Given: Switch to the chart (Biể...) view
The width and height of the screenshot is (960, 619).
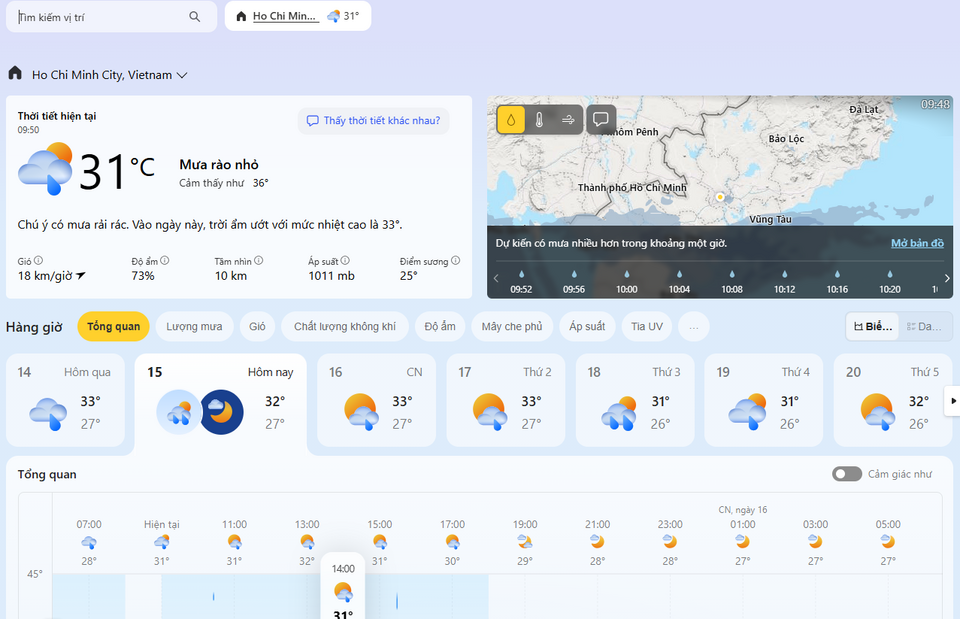Looking at the screenshot, I should pyautogui.click(x=872, y=326).
